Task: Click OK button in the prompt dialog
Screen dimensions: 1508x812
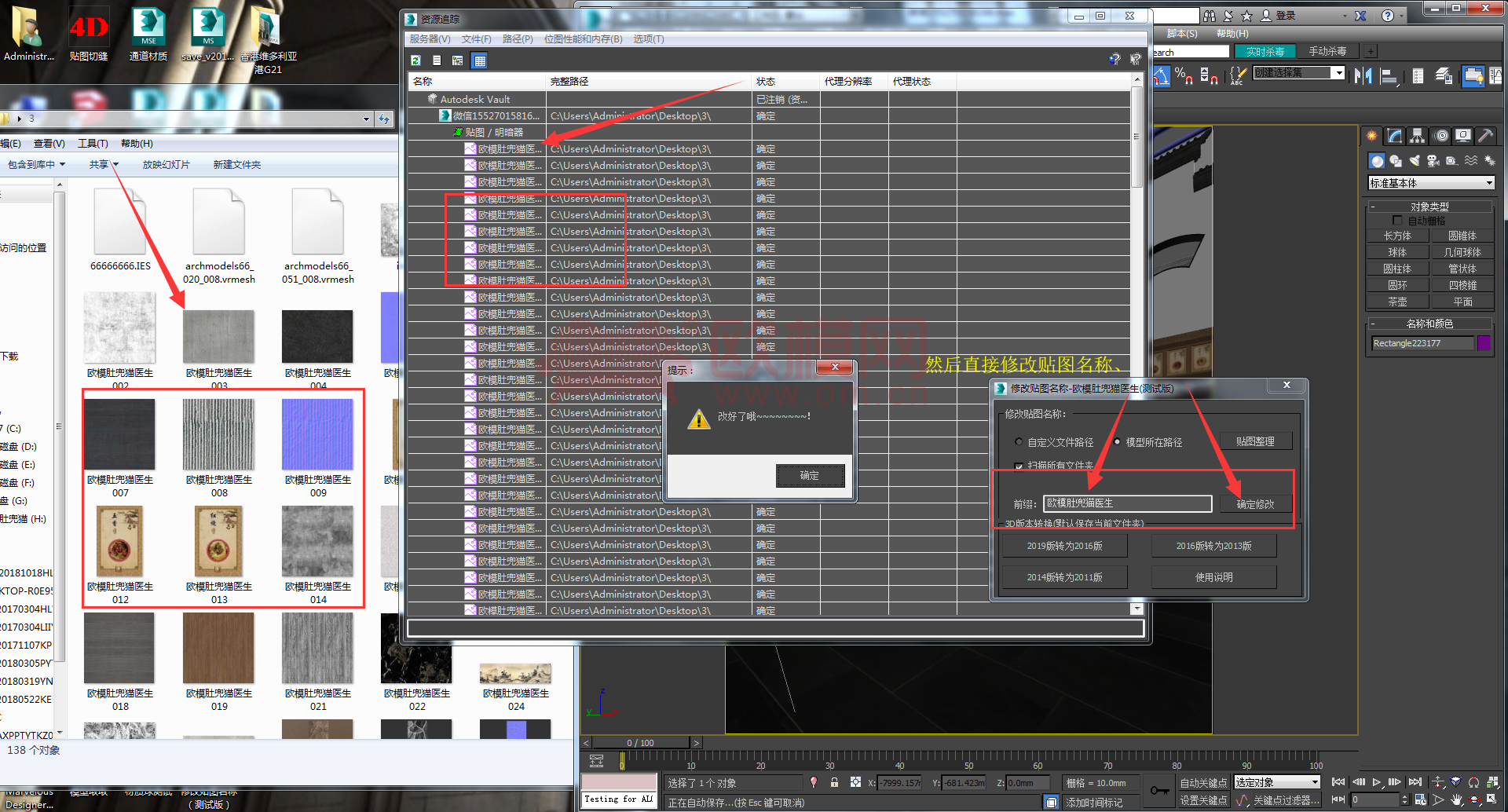Action: coord(810,475)
